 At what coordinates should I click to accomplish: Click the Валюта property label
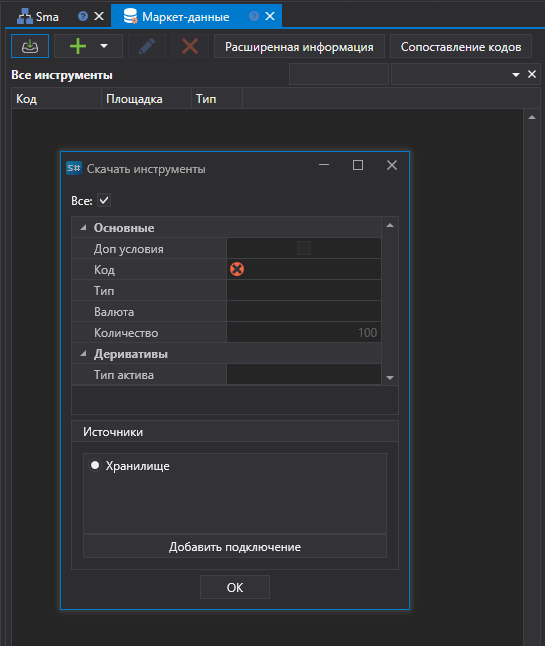pyautogui.click(x=114, y=312)
